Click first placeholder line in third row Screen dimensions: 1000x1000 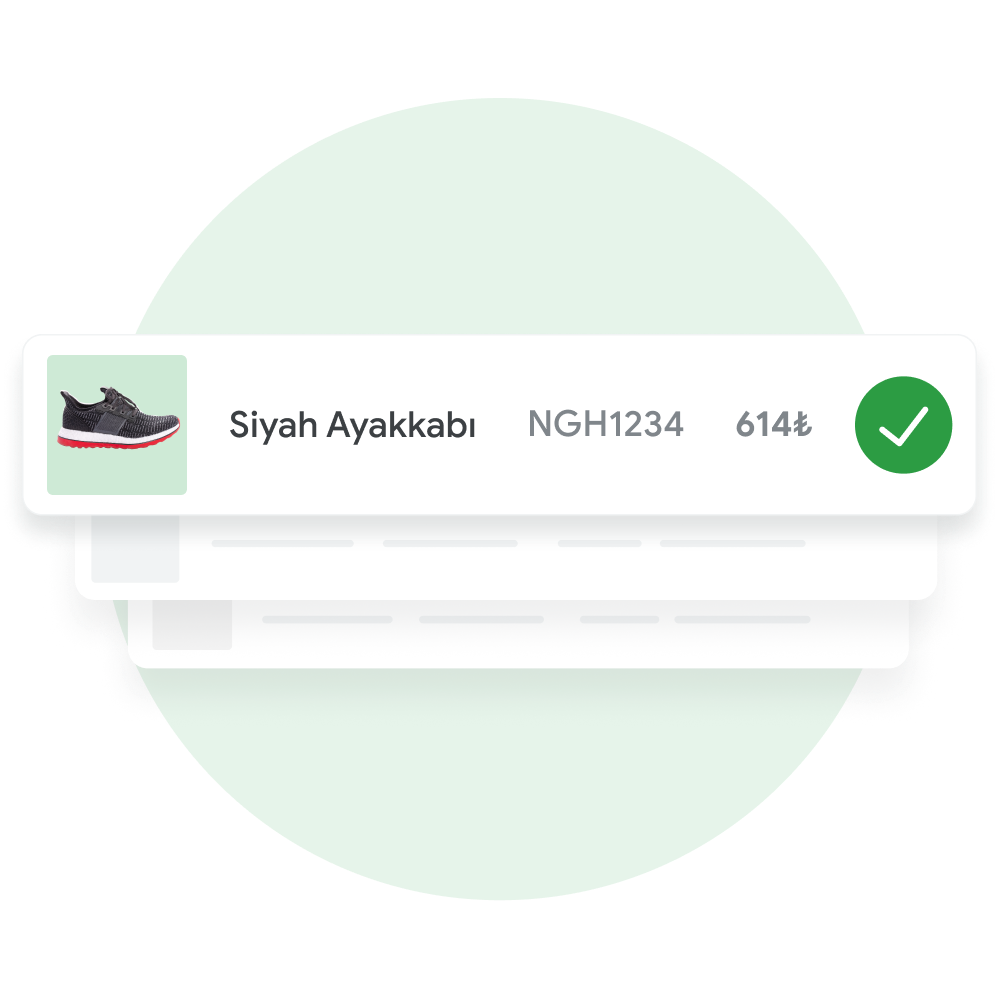pos(327,619)
